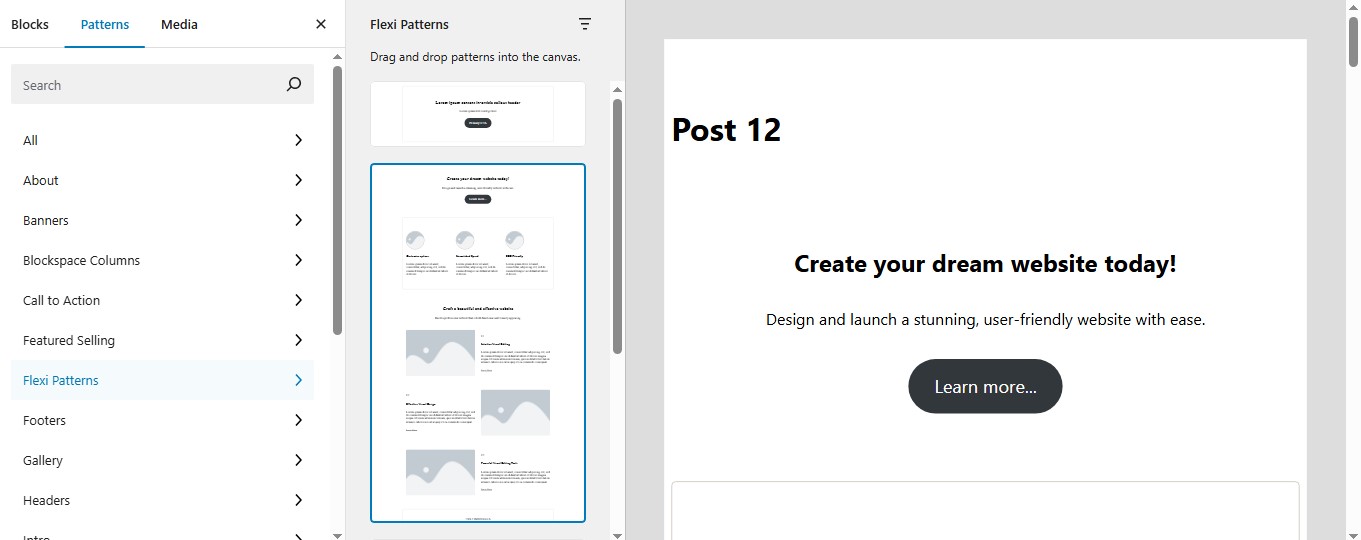The image size is (1361, 540).
Task: Open the Gallery patterns category
Action: click(162, 460)
